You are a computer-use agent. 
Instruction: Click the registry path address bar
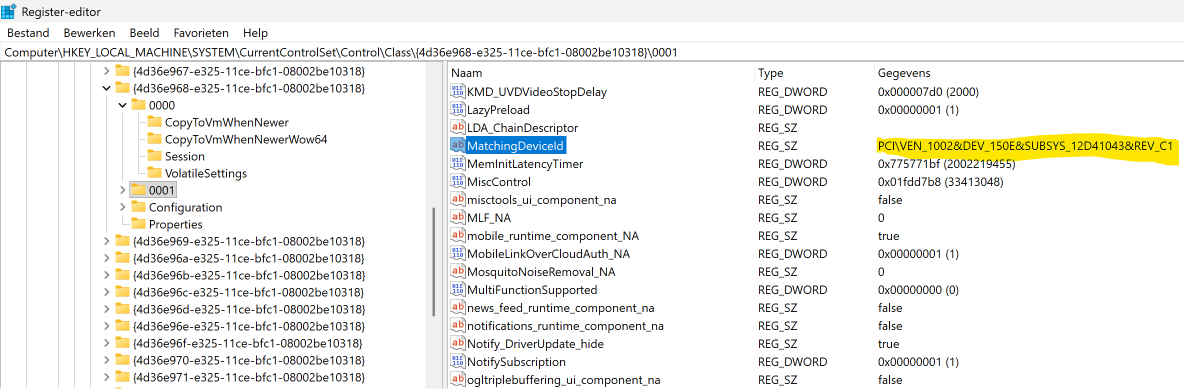pyautogui.click(x=592, y=52)
